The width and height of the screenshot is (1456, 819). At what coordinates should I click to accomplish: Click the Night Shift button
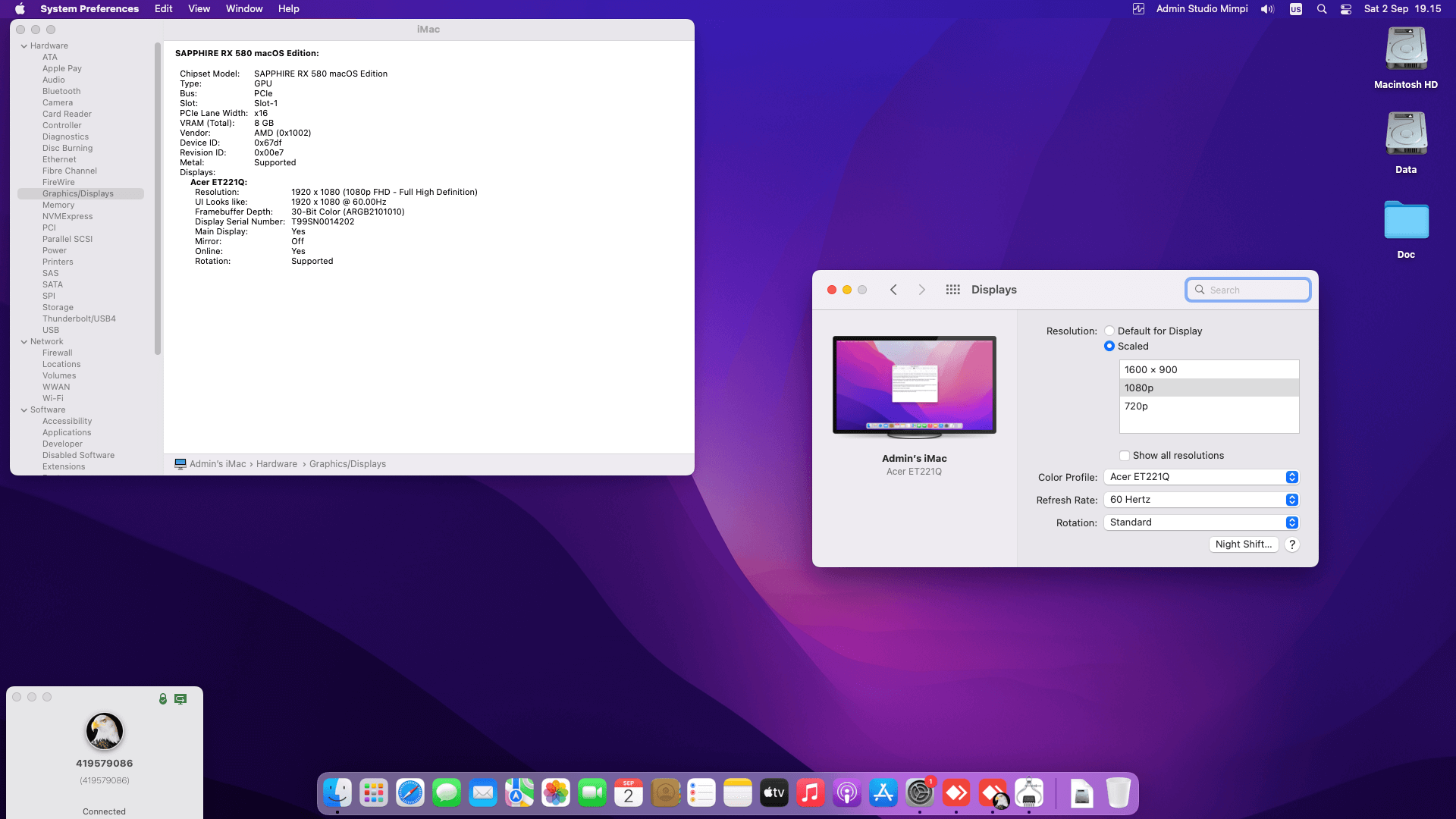coord(1244,544)
